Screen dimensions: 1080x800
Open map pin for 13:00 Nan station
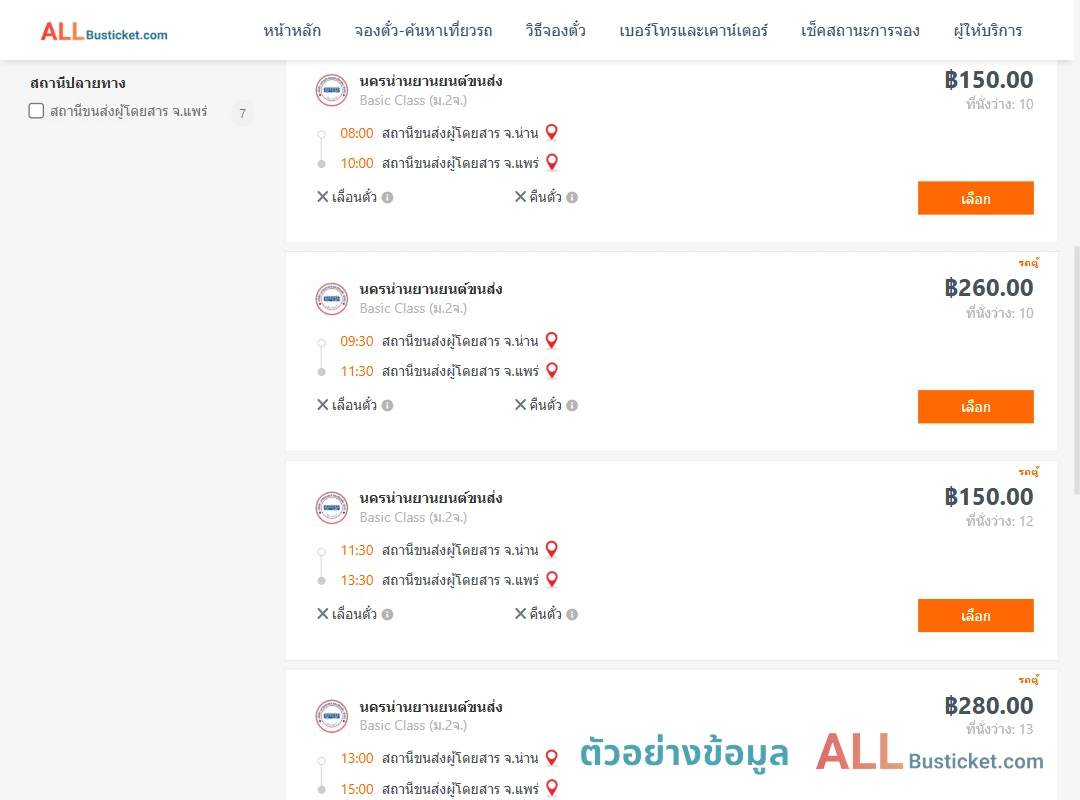pyautogui.click(x=552, y=758)
